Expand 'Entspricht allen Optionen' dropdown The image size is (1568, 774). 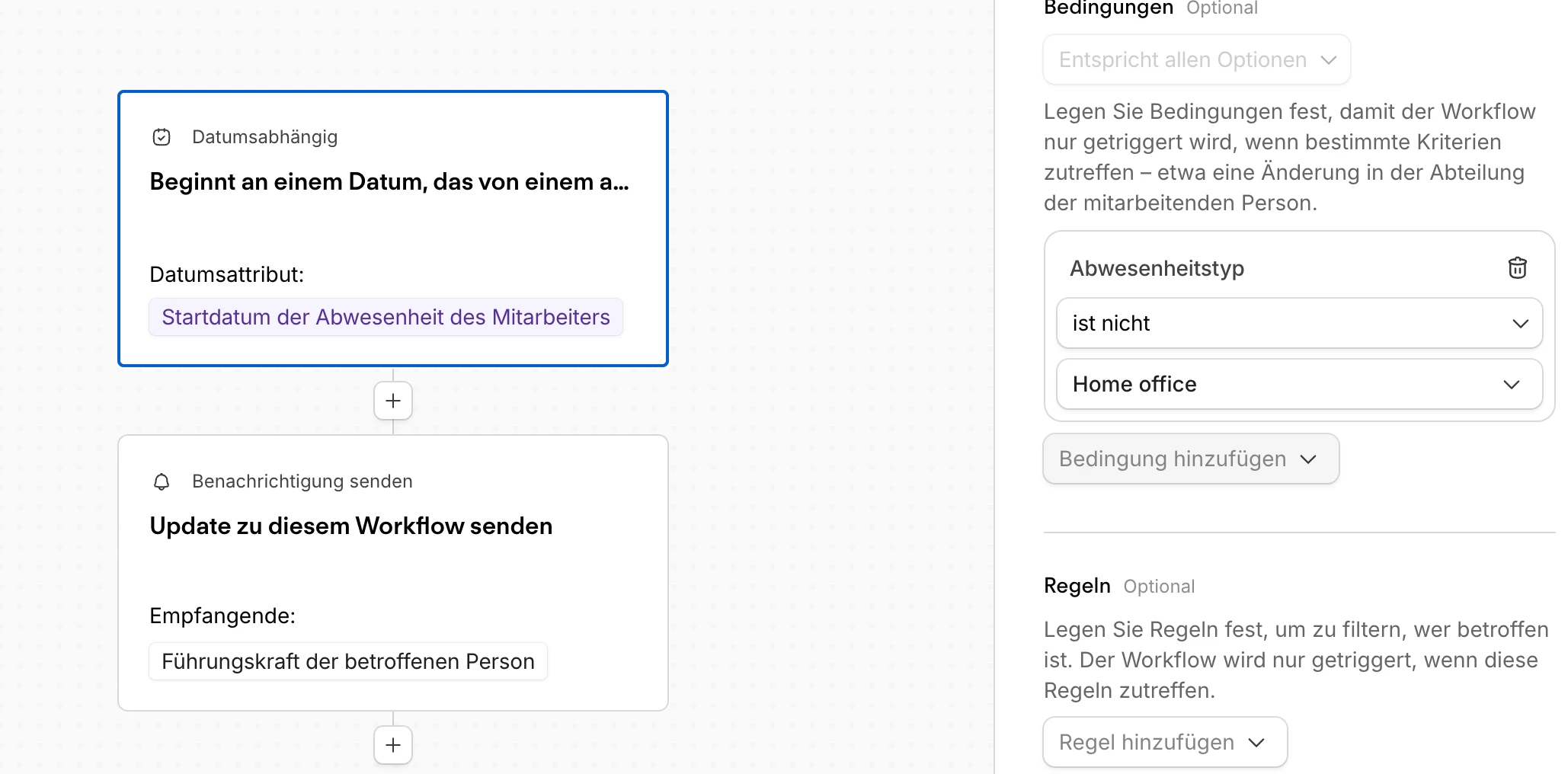click(x=1196, y=59)
